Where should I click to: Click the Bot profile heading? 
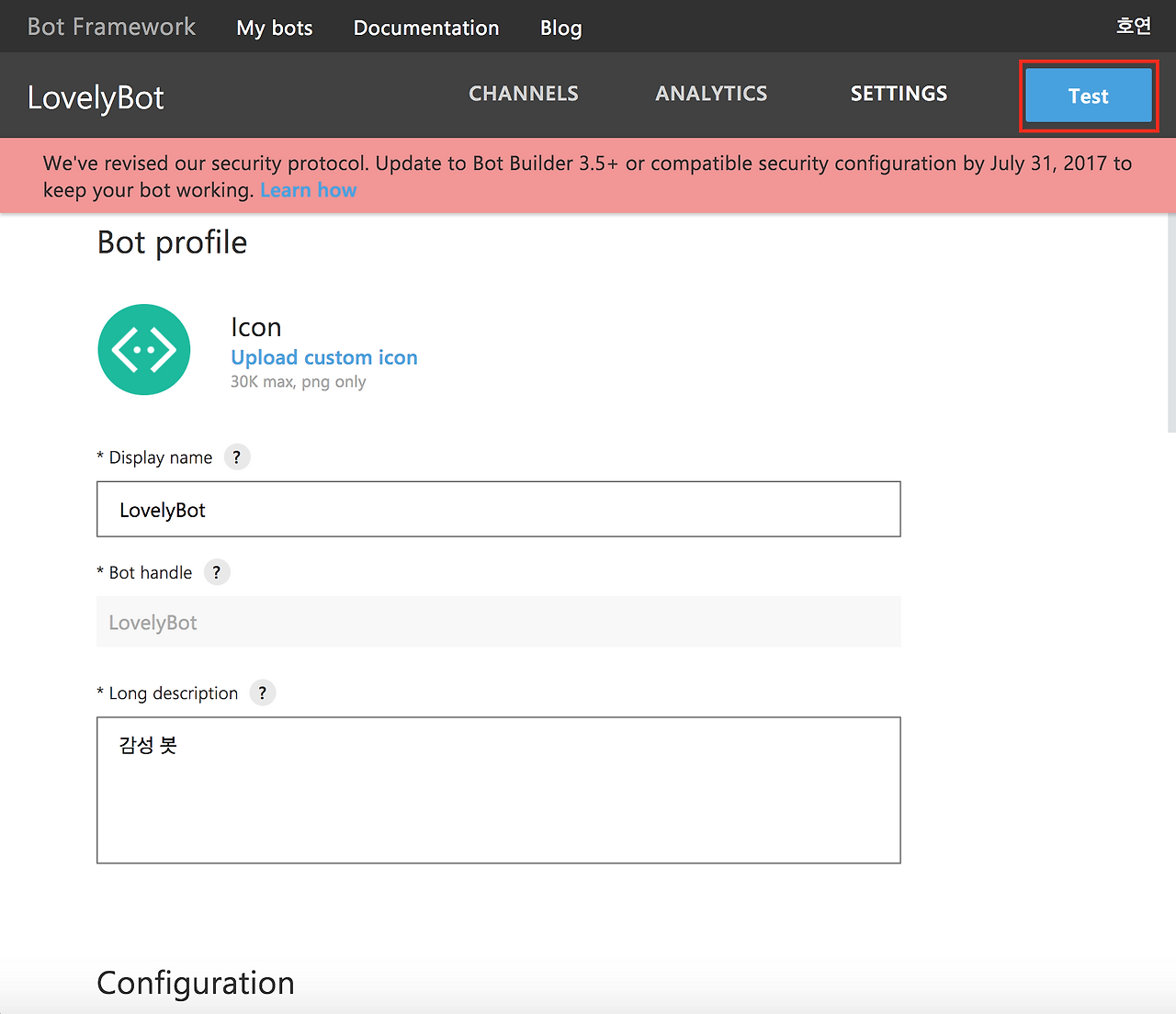(x=172, y=242)
